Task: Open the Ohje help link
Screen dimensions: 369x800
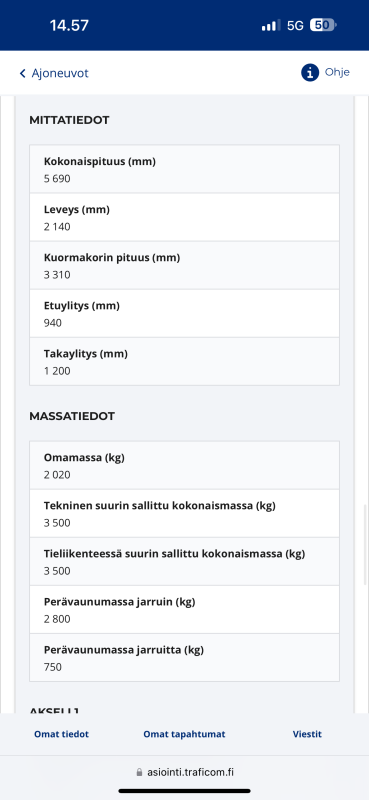Action: coord(325,72)
